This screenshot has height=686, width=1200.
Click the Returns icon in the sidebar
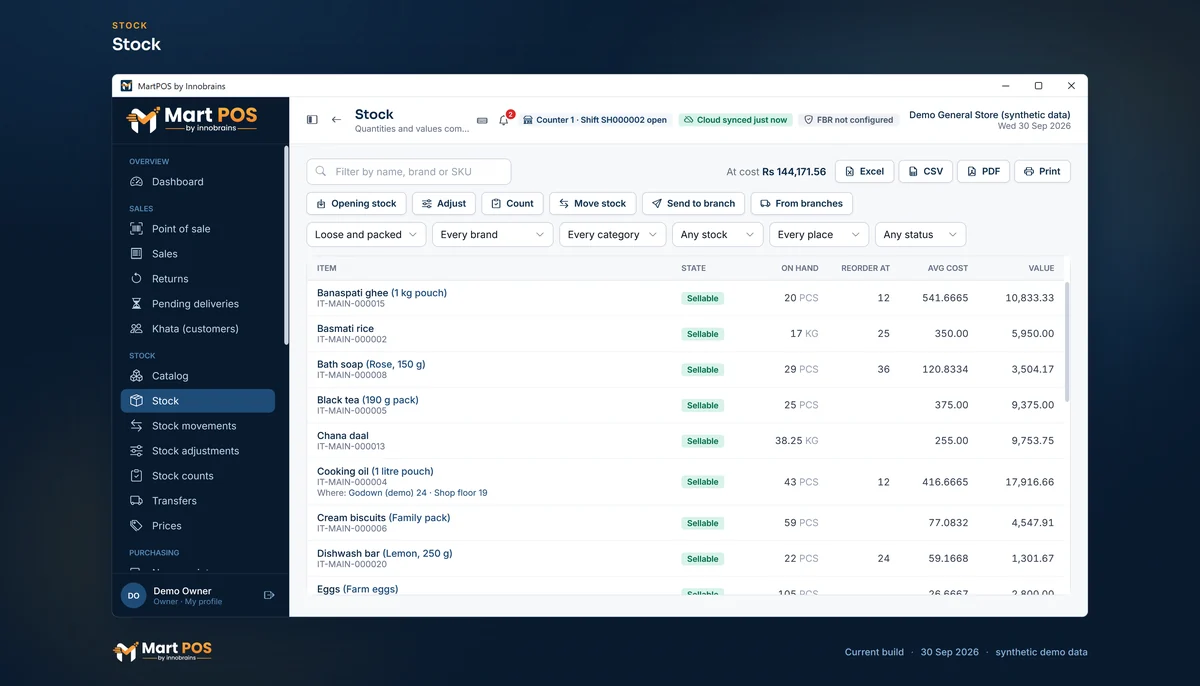click(x=137, y=279)
